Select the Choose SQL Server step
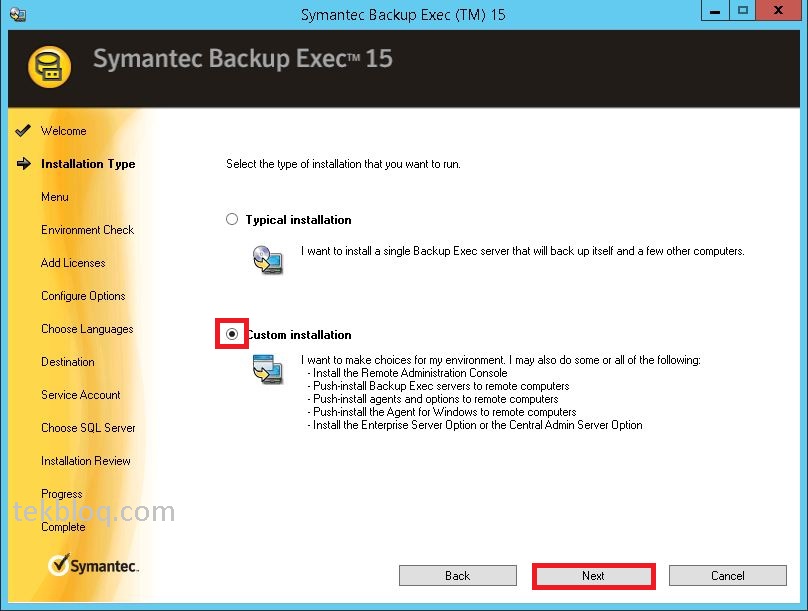 pyautogui.click(x=88, y=428)
